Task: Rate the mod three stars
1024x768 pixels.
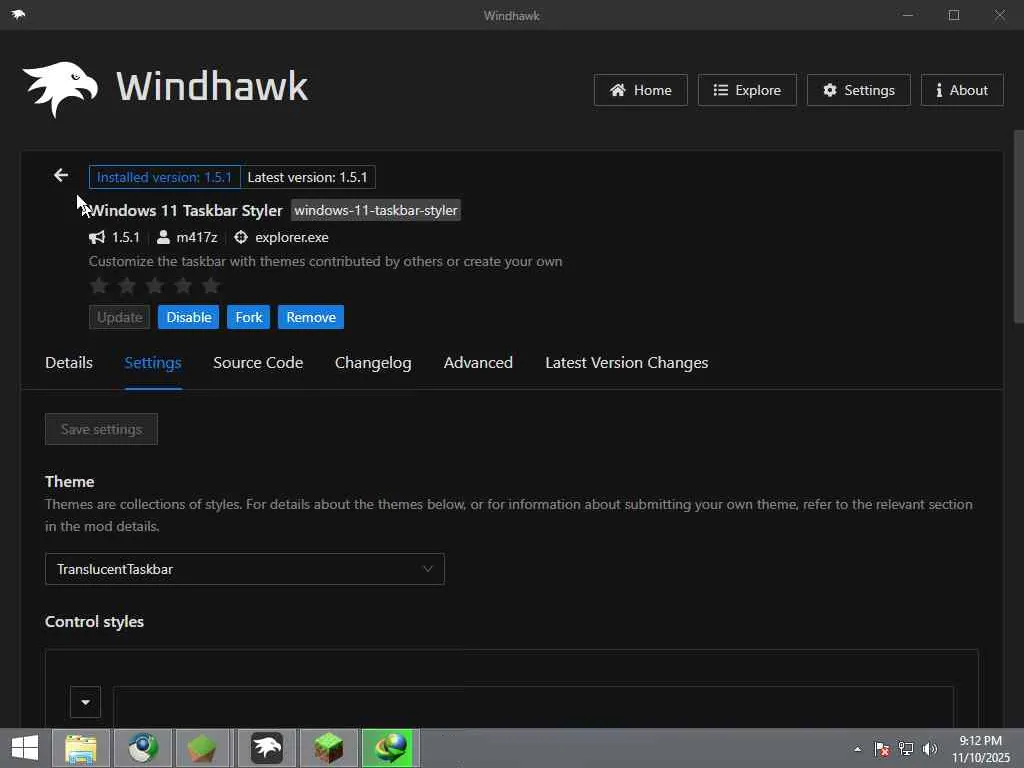Action: [x=155, y=285]
